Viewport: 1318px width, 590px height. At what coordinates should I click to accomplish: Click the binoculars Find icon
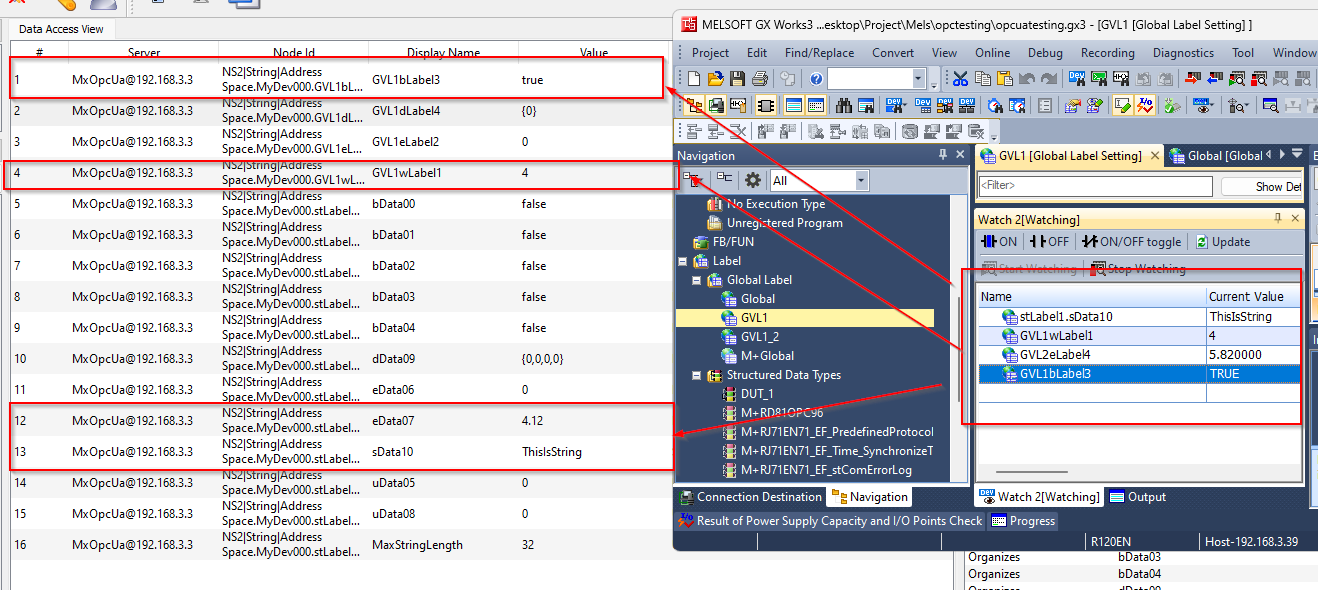tap(844, 105)
